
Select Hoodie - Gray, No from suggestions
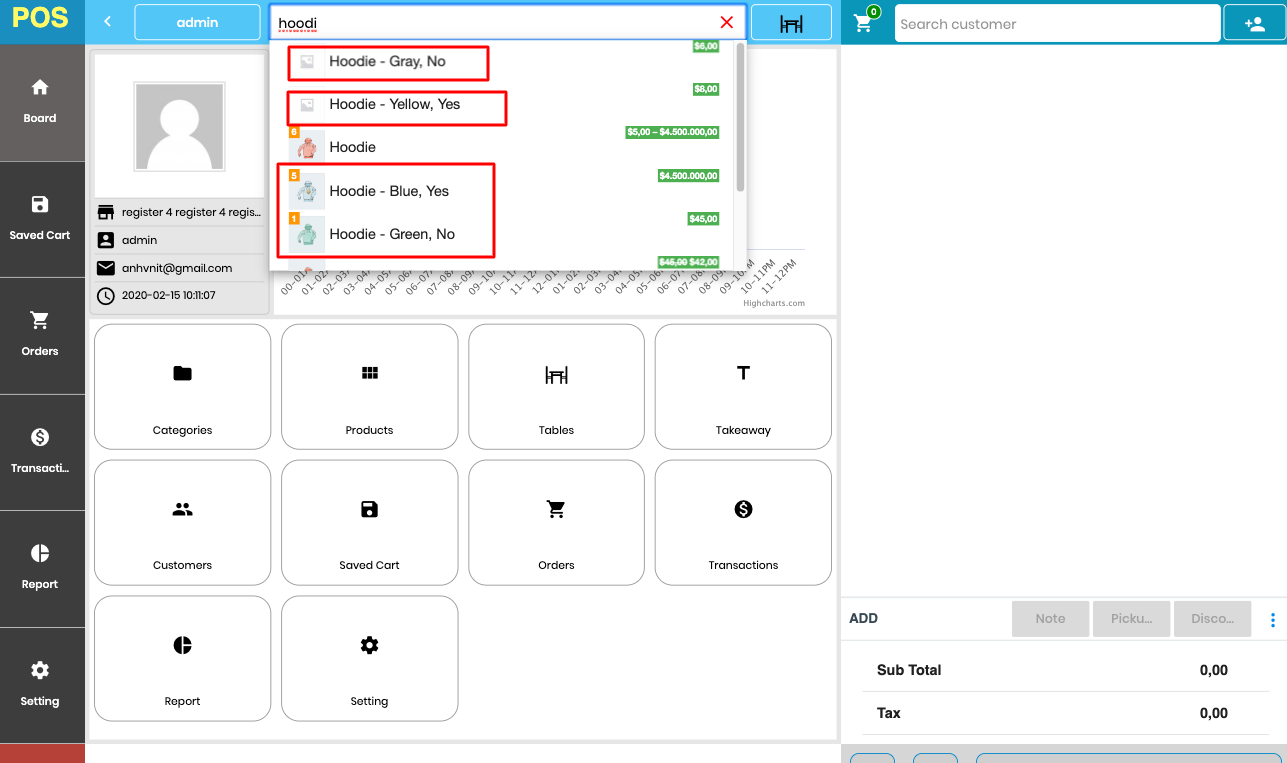click(388, 62)
